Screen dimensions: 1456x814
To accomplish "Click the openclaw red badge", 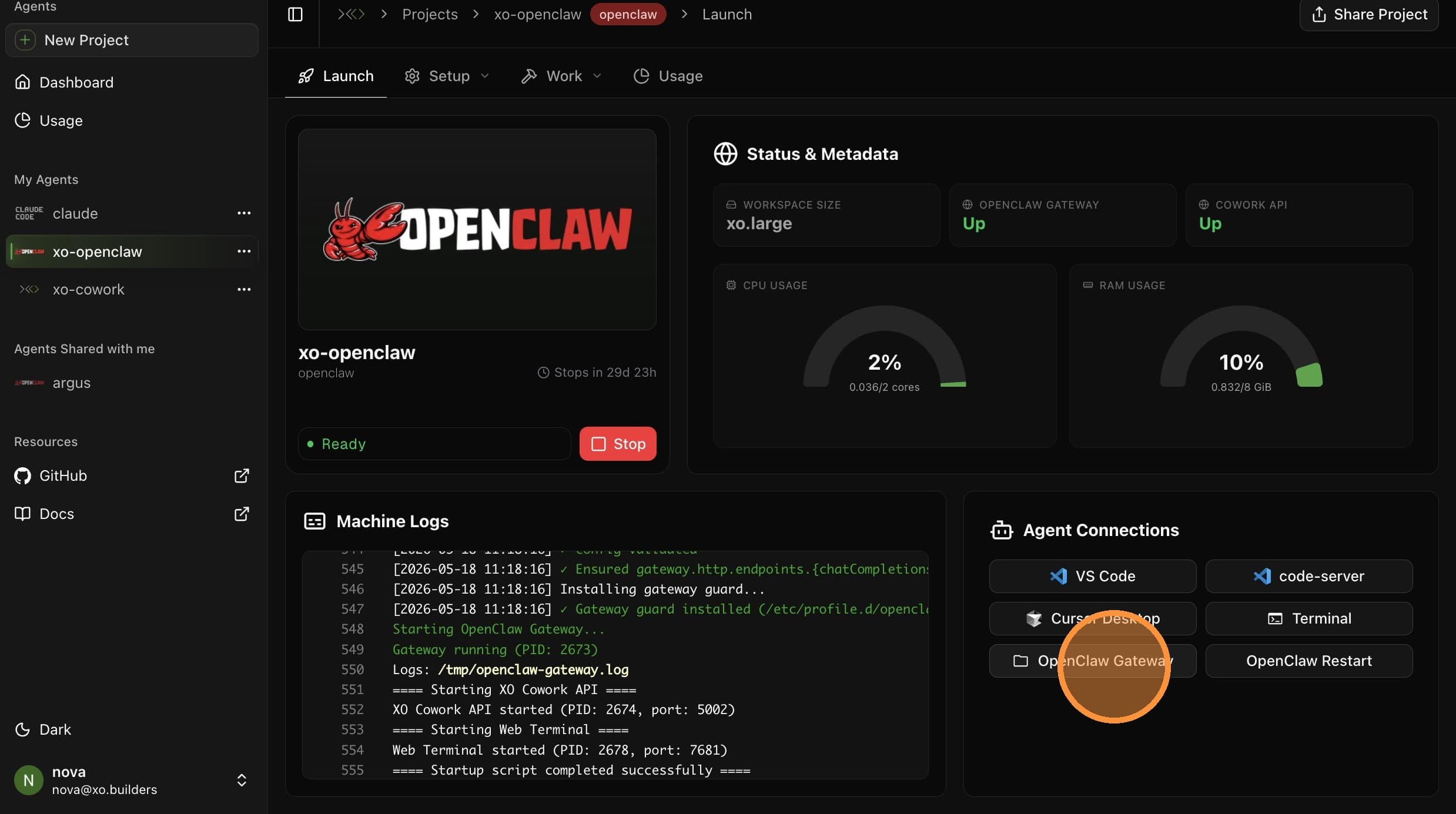I will (x=628, y=14).
